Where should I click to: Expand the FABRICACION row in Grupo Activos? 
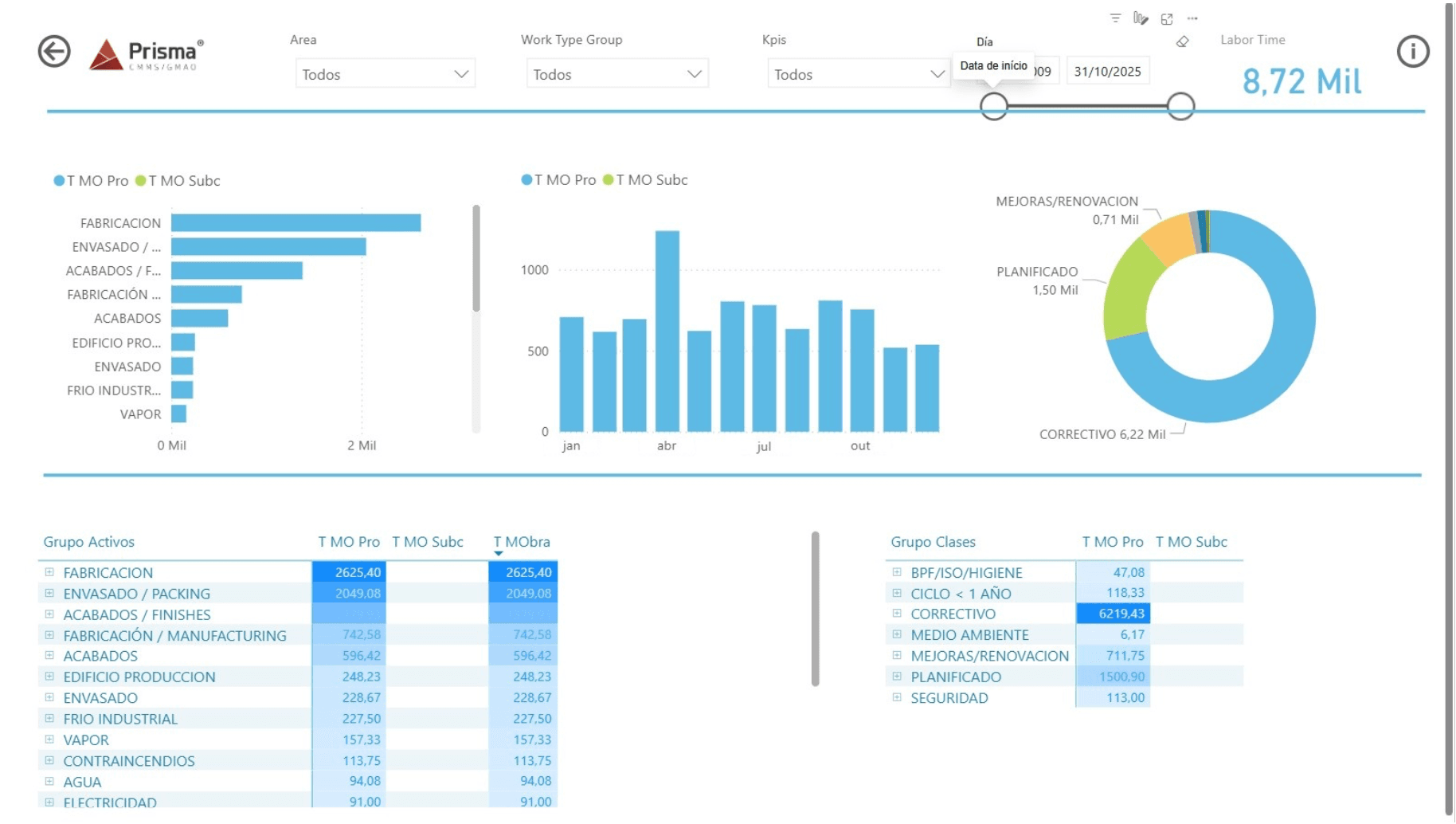coord(49,572)
